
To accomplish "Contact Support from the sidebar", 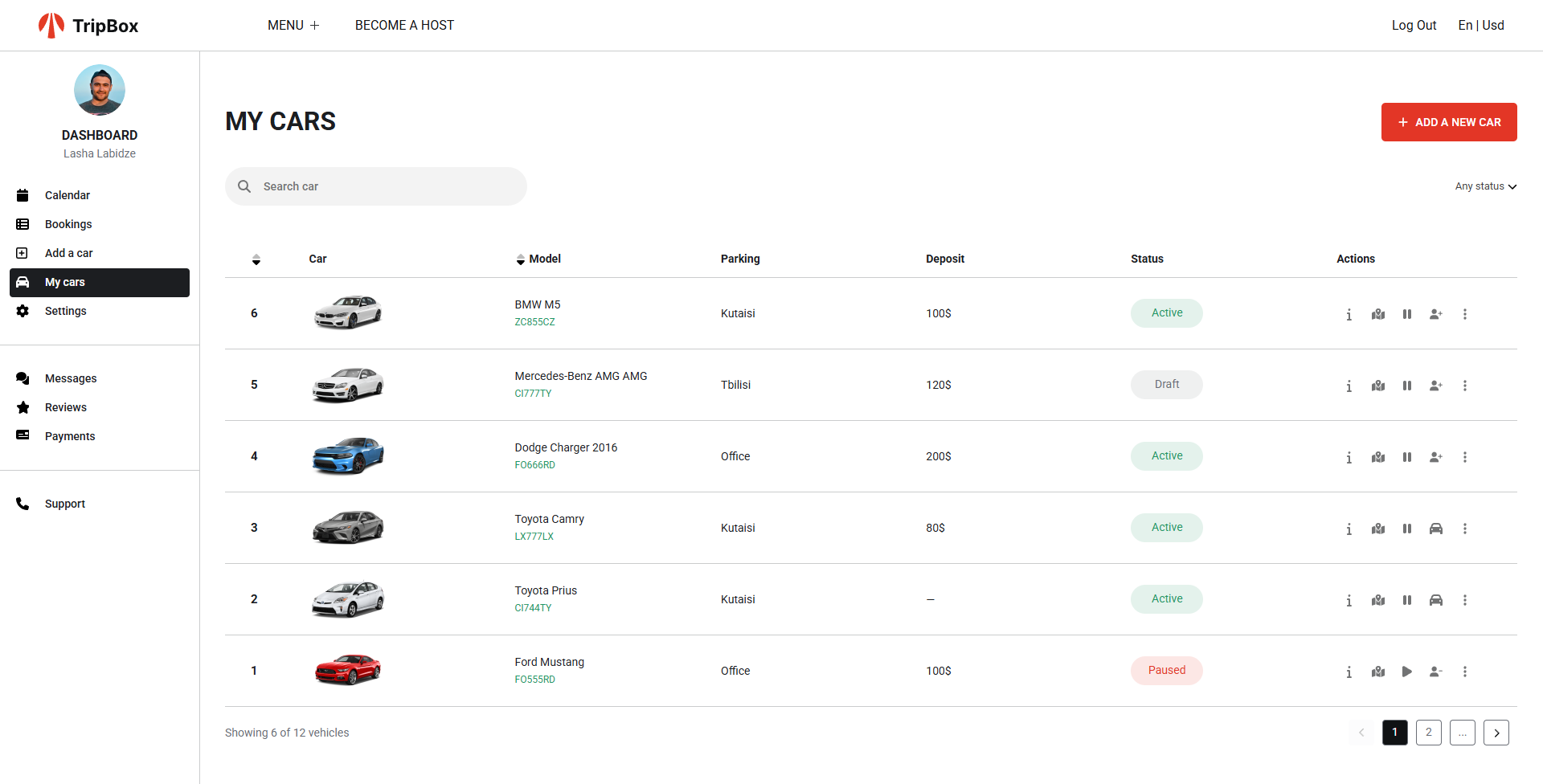I will pyautogui.click(x=100, y=504).
